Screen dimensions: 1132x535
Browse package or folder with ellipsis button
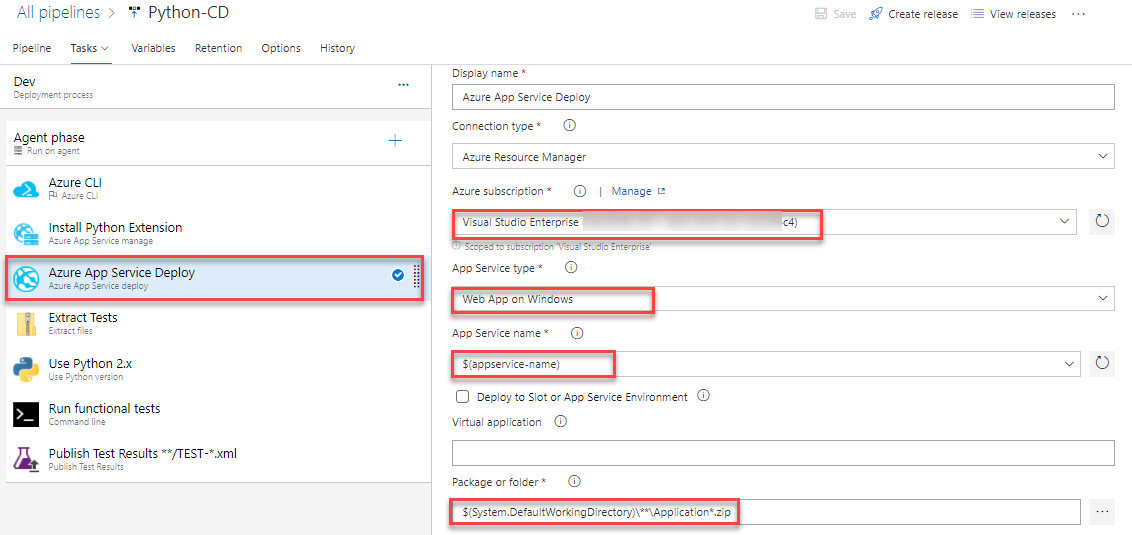pos(1102,512)
